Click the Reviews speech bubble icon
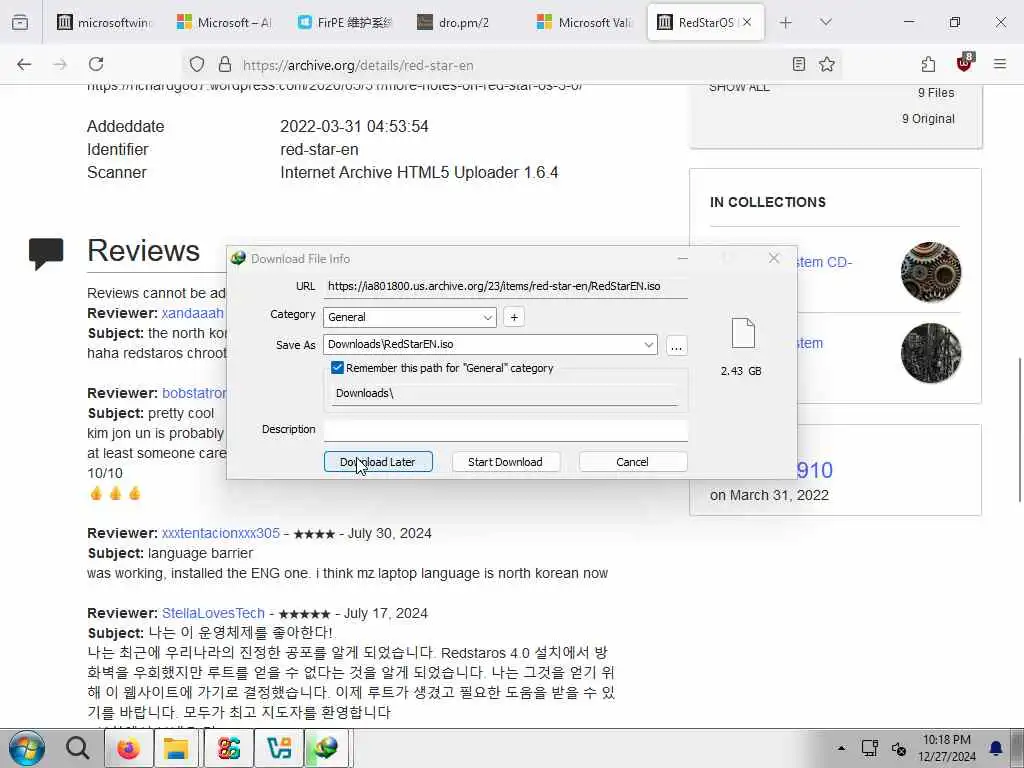The width and height of the screenshot is (1024, 768). click(46, 253)
